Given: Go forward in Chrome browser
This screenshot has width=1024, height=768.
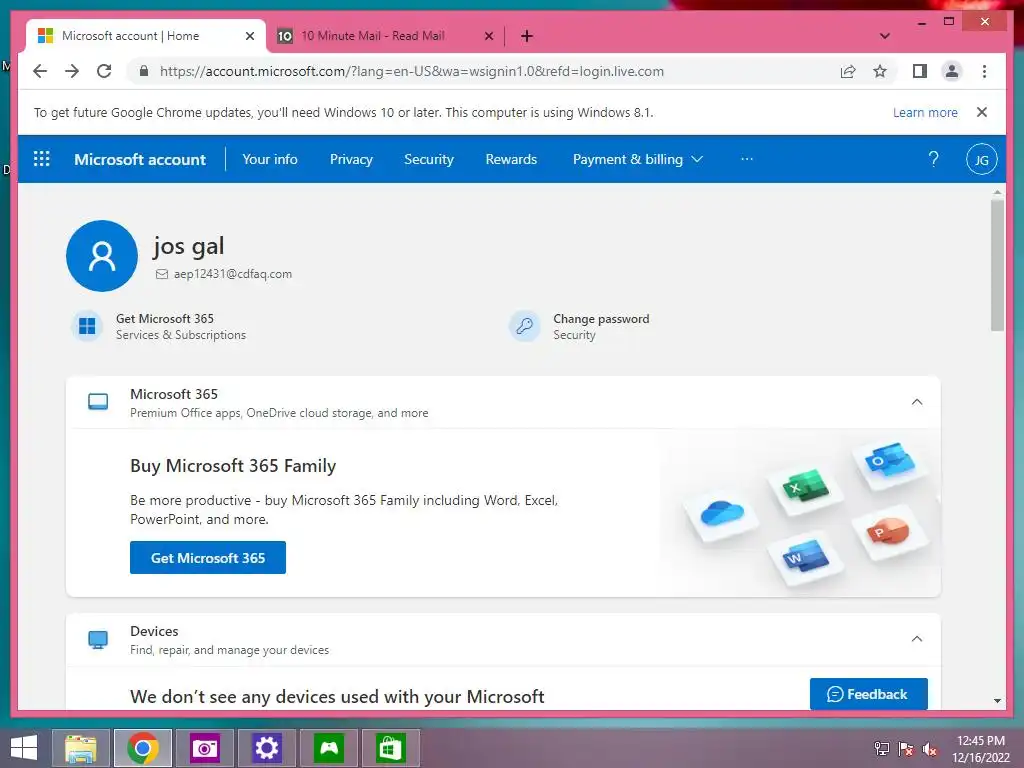Looking at the screenshot, I should coord(72,71).
